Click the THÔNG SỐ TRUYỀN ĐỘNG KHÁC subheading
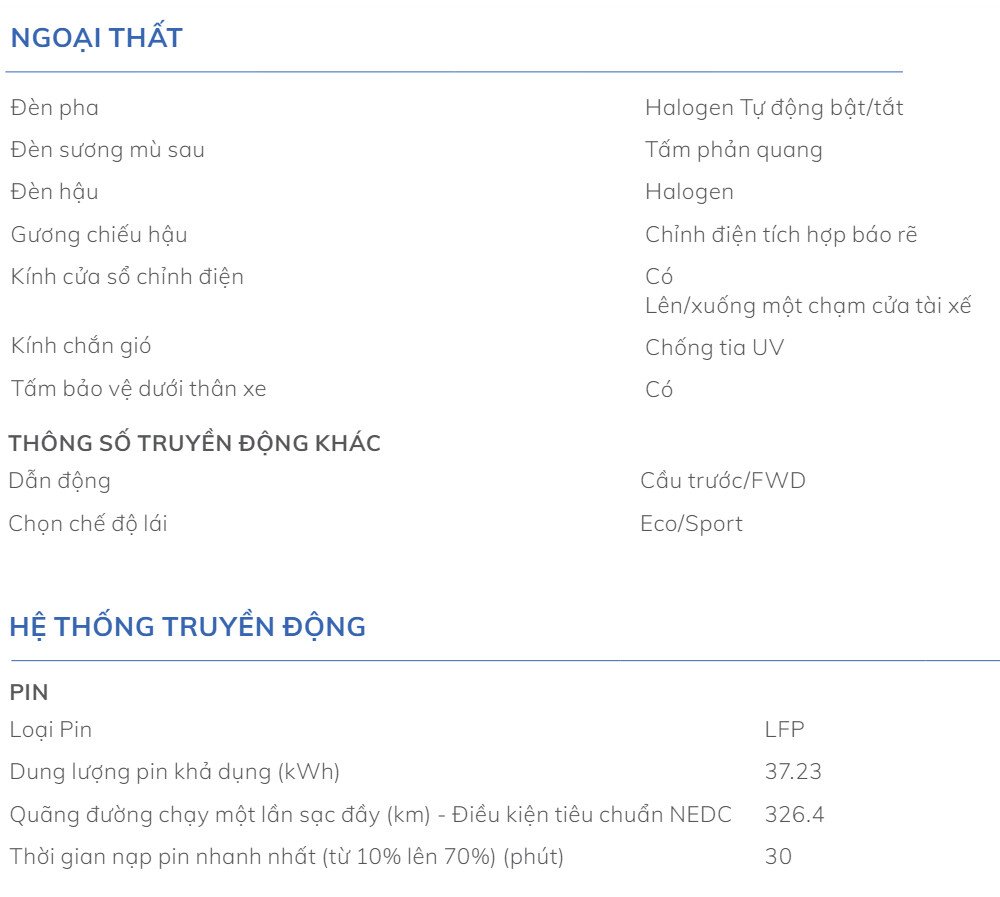 (x=195, y=443)
